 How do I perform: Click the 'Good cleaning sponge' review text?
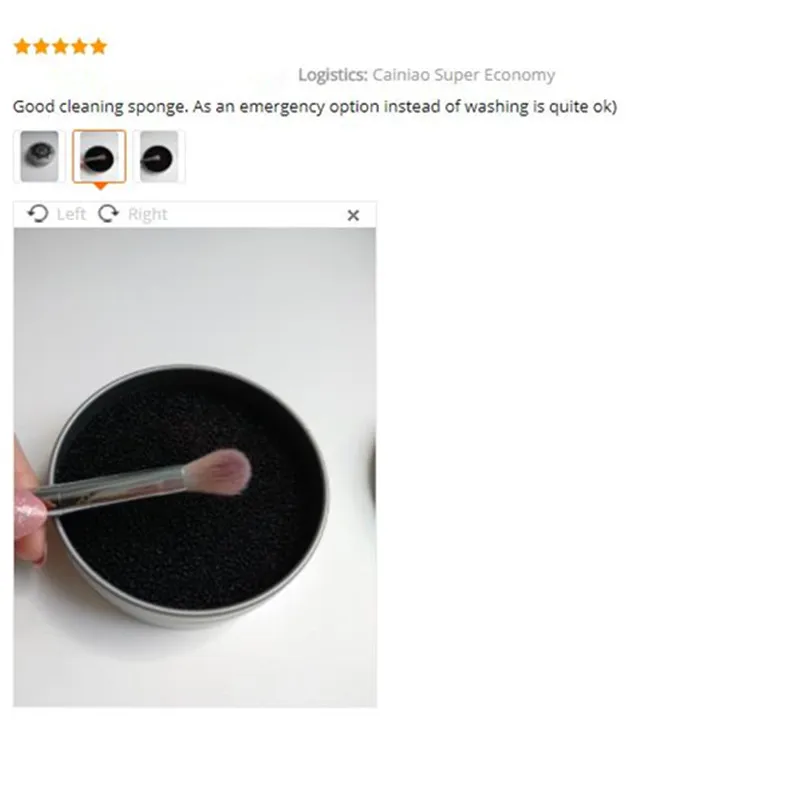(101, 107)
